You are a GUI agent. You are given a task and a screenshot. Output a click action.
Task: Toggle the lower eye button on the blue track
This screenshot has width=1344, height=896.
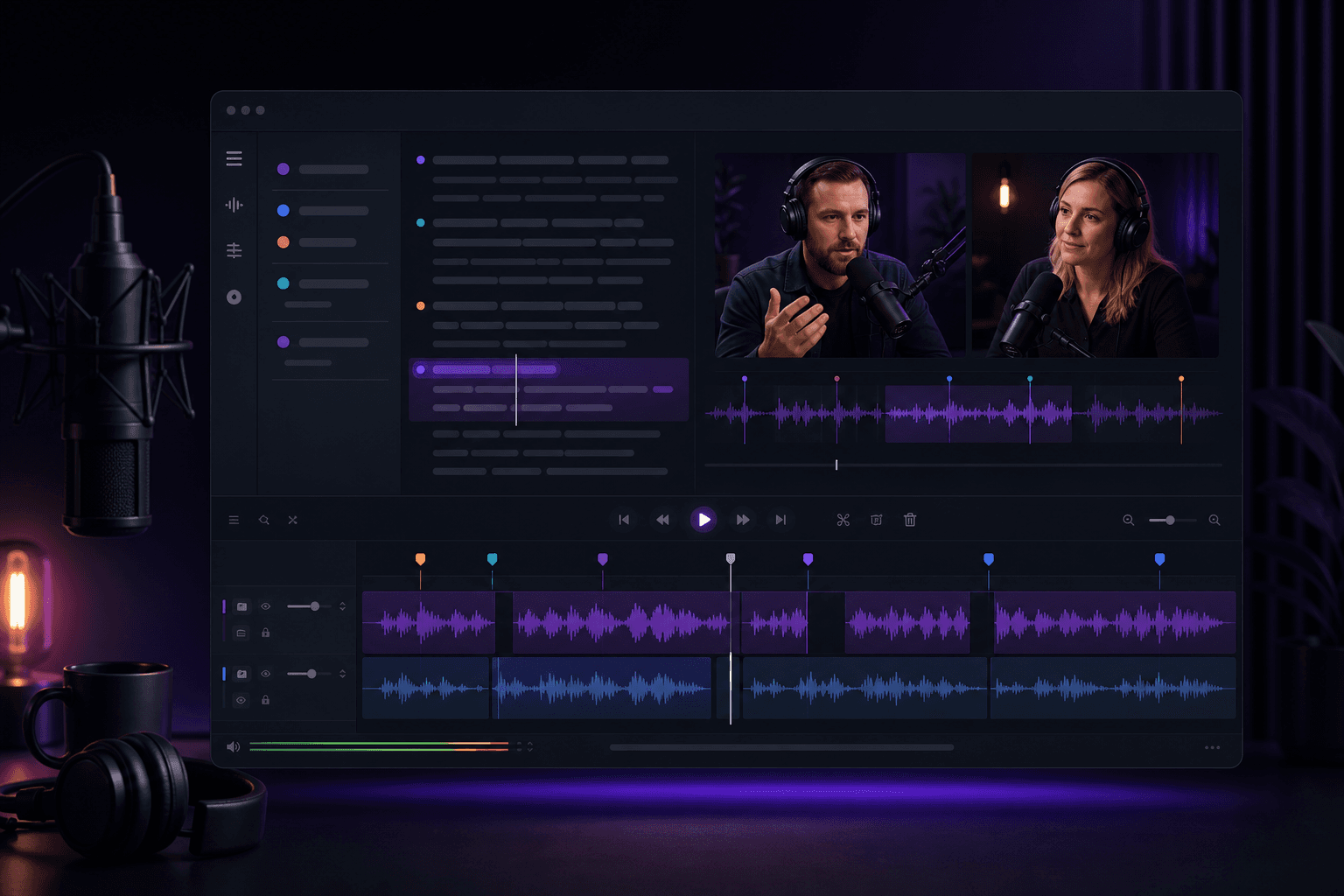tap(241, 700)
